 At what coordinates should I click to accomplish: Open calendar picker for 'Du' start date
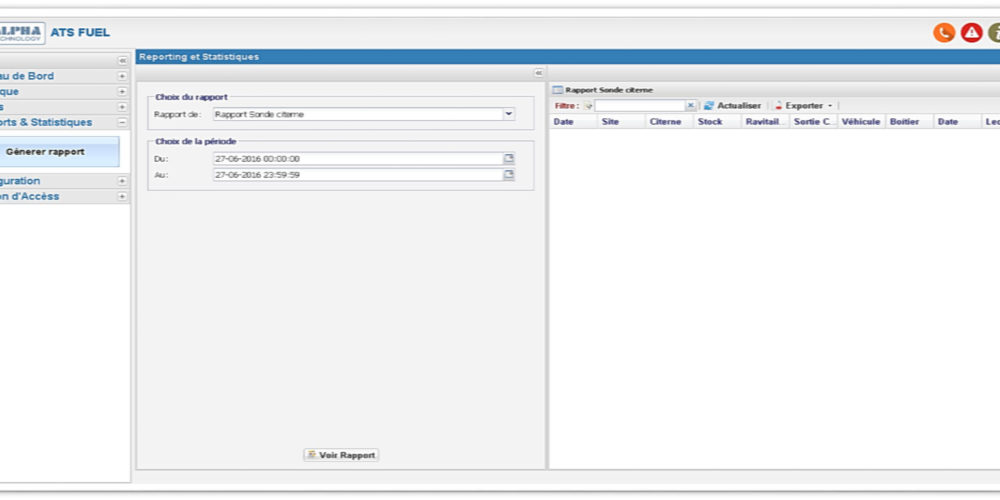[508, 159]
